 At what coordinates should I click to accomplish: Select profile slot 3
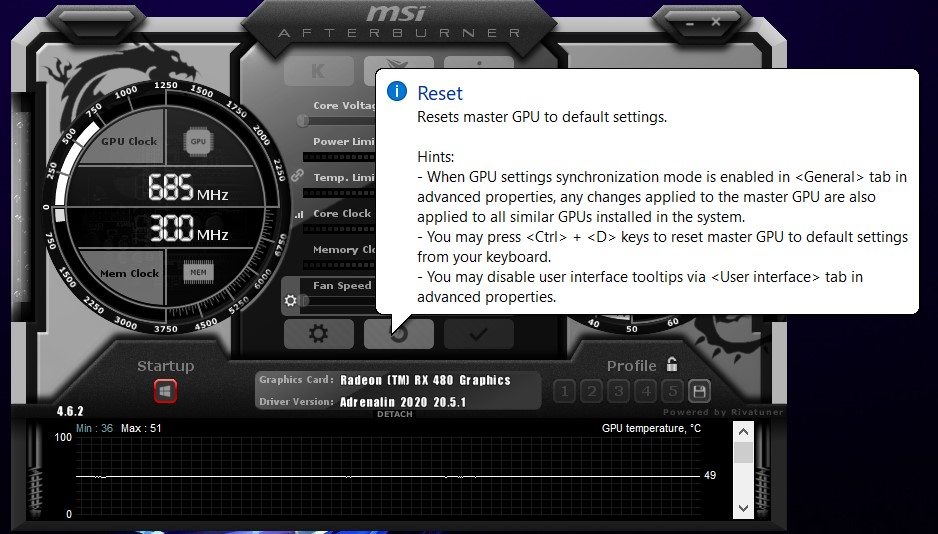click(619, 391)
